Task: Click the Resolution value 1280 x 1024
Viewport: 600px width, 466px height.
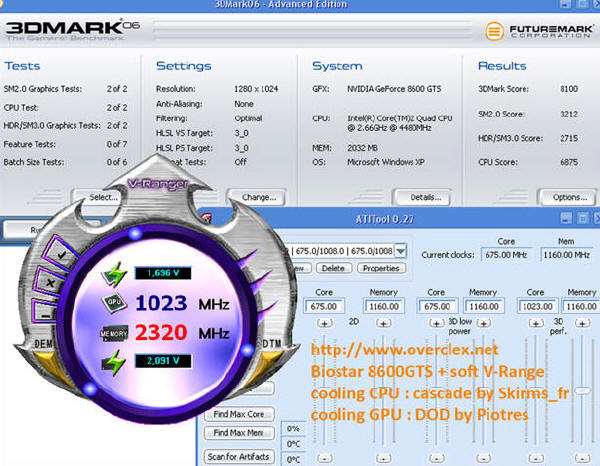Action: [256, 89]
